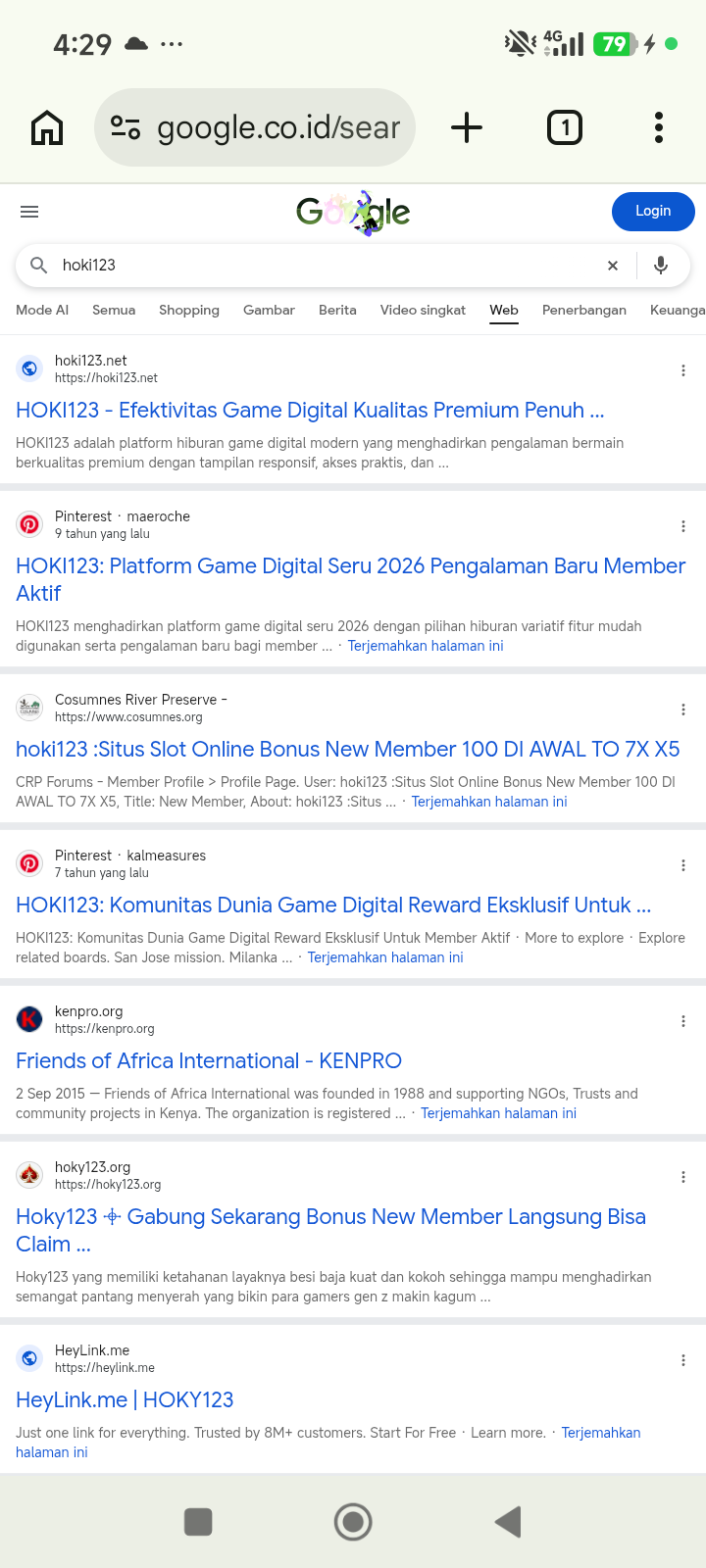
Task: Tap the browser home icon
Action: pyautogui.click(x=47, y=127)
